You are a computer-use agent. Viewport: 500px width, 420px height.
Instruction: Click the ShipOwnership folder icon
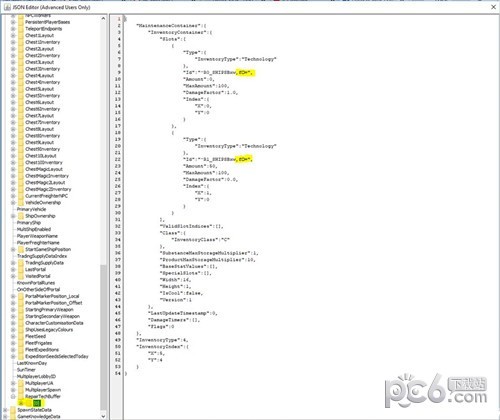(21, 216)
